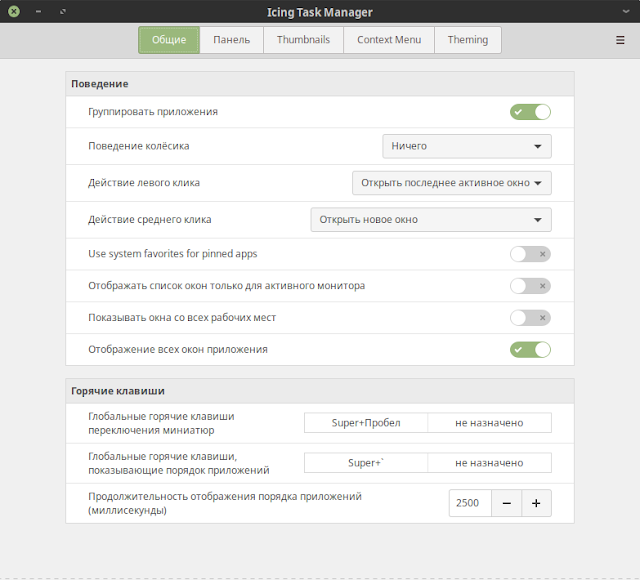The height and width of the screenshot is (580, 640).
Task: Decrease duration with the minus button
Action: pos(507,503)
